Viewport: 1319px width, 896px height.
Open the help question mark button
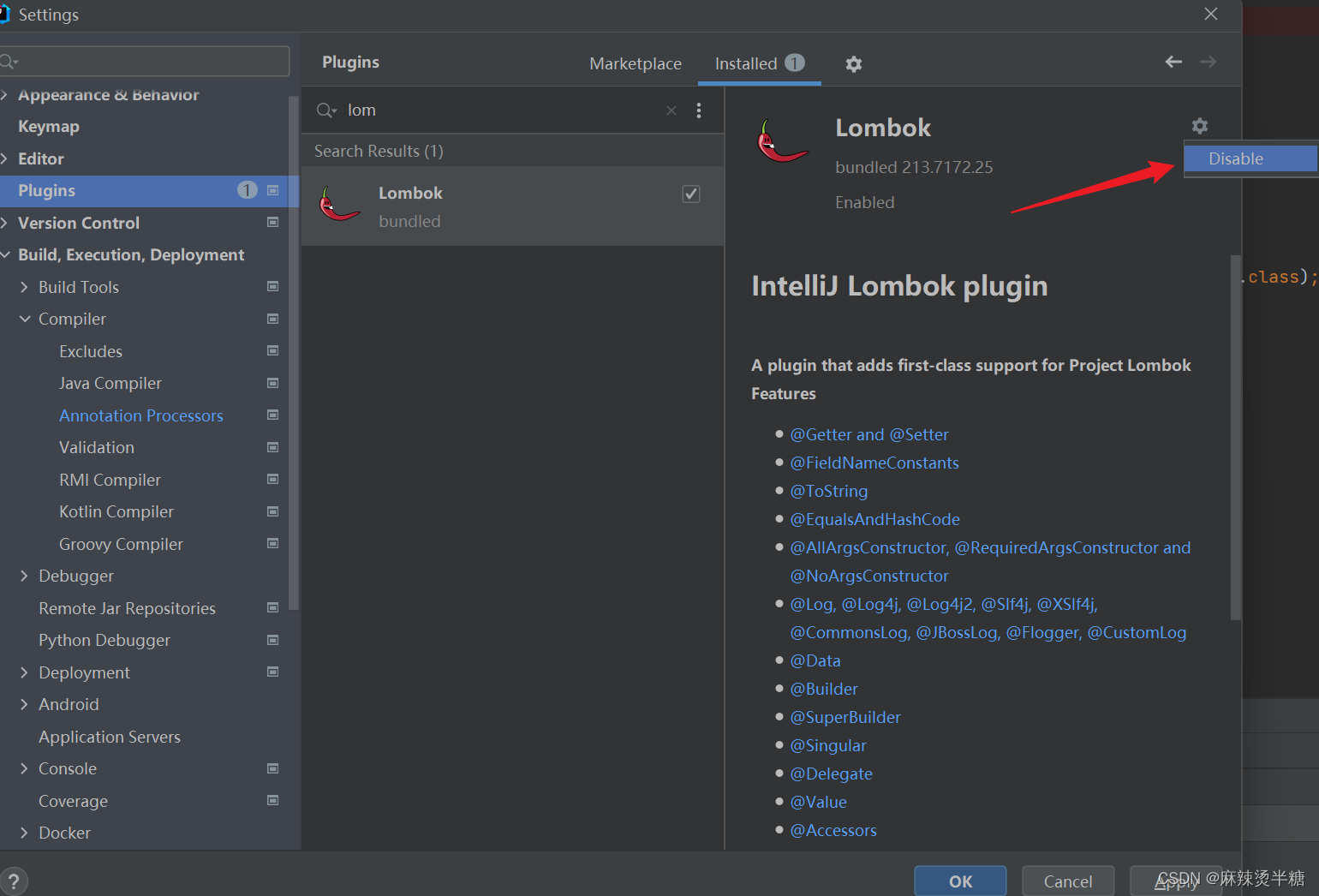point(14,881)
